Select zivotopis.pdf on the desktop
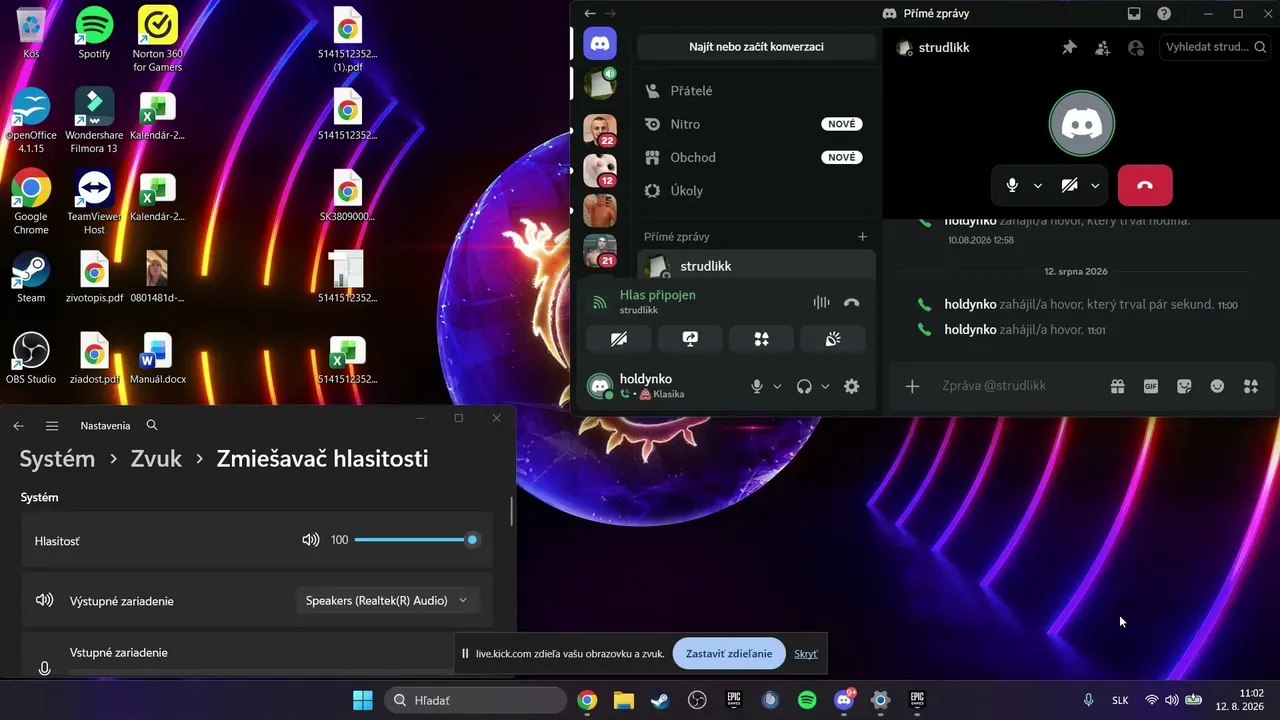Viewport: 1280px width, 720px height. click(x=94, y=277)
